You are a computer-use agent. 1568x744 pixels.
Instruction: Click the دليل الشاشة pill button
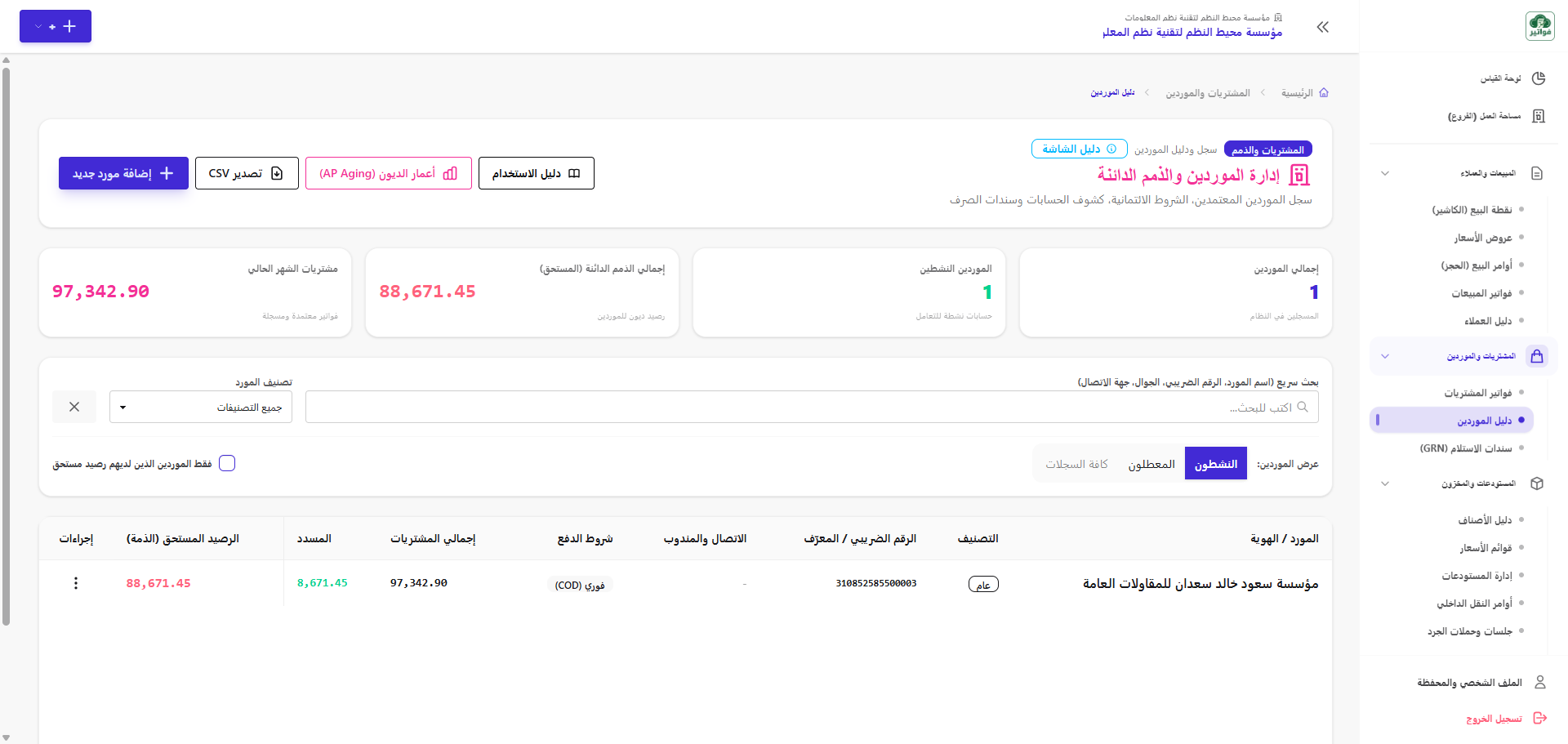point(1079,149)
